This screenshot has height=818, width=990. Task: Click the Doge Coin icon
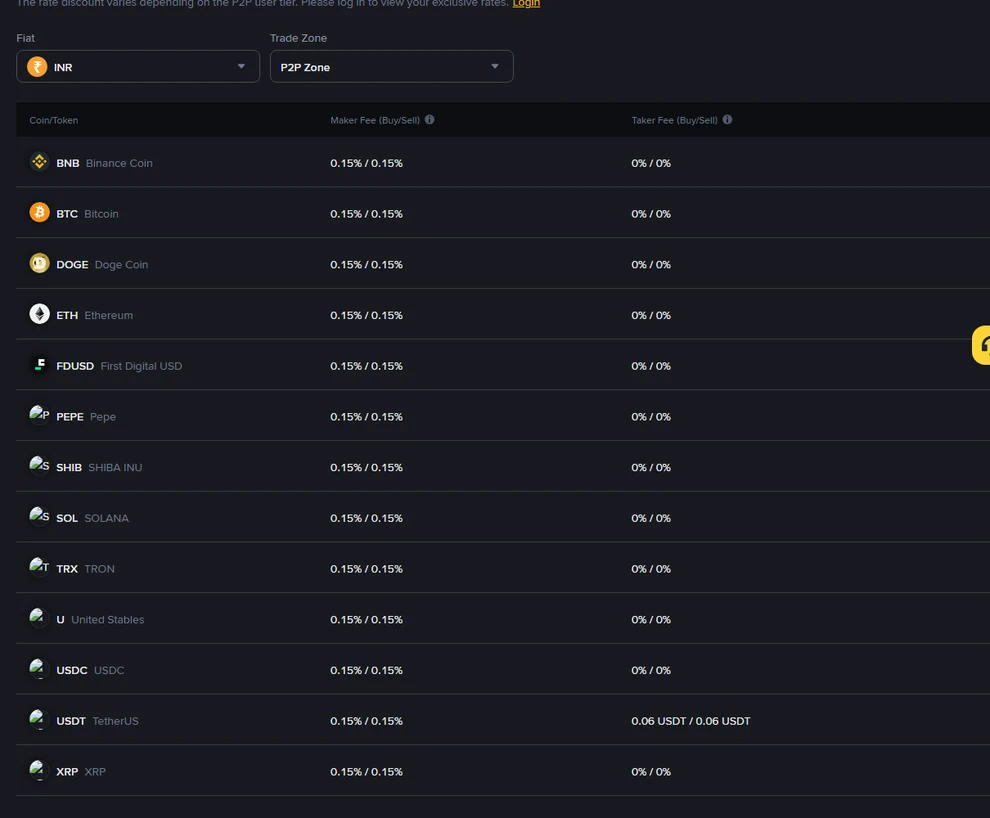[39, 263]
